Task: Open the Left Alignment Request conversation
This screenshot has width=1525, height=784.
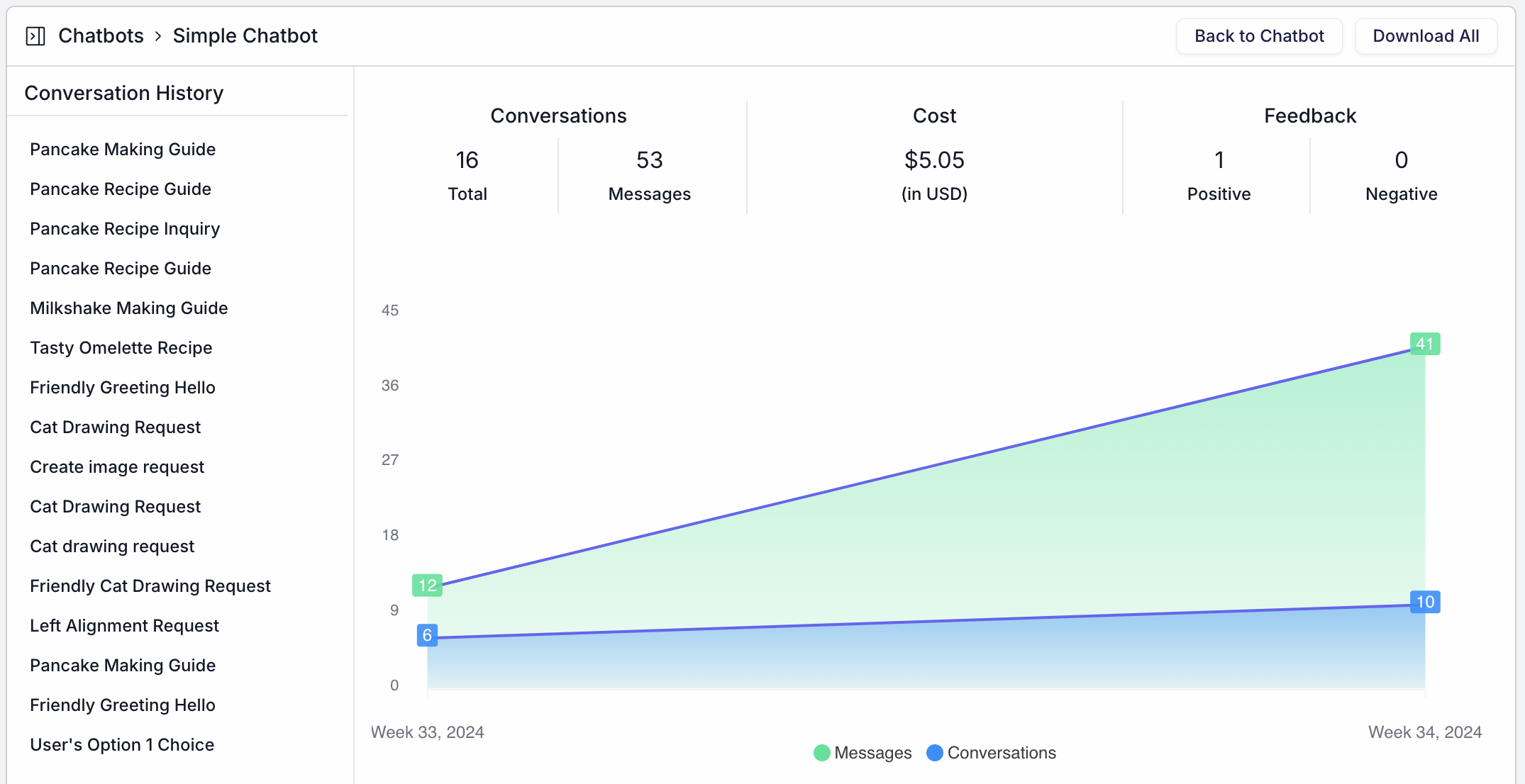Action: 124,625
